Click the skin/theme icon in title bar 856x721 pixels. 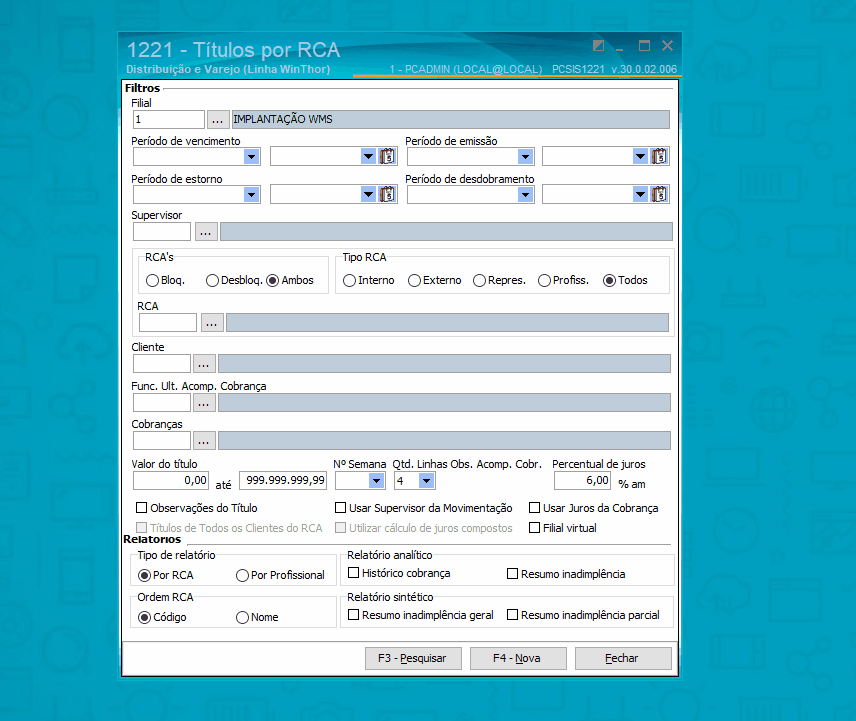coord(598,46)
